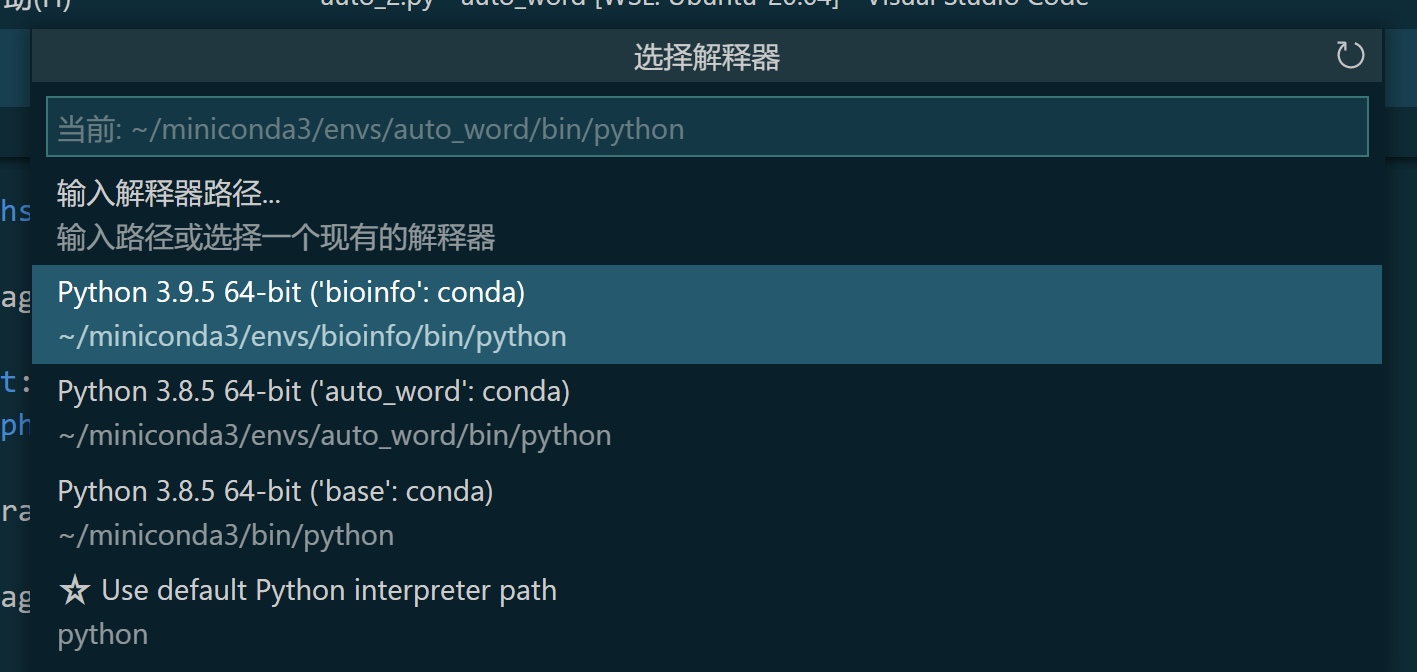Click the star icon beside default interpreter
The width and height of the screenshot is (1417, 672).
[74, 590]
